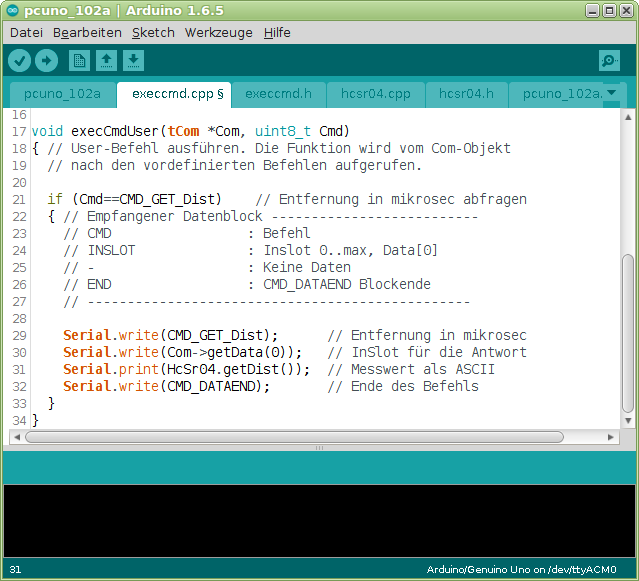Image resolution: width=639 pixels, height=581 pixels.
Task: Open the Sketch menu
Action: pyautogui.click(x=153, y=32)
